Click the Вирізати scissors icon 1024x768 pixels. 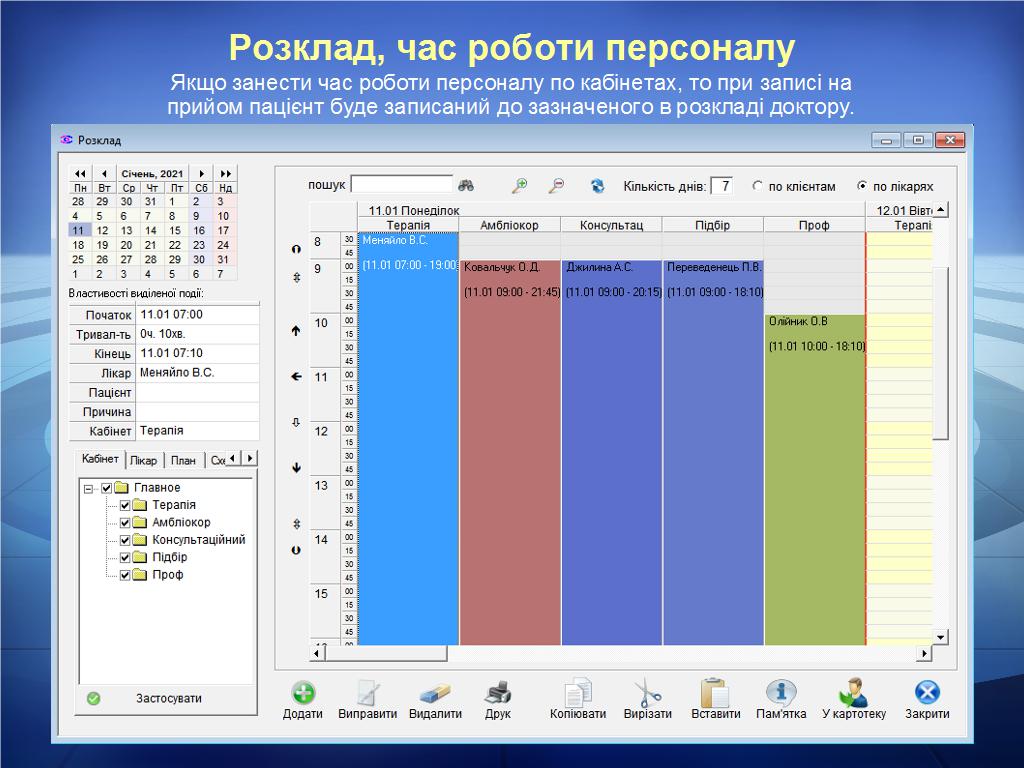[647, 693]
